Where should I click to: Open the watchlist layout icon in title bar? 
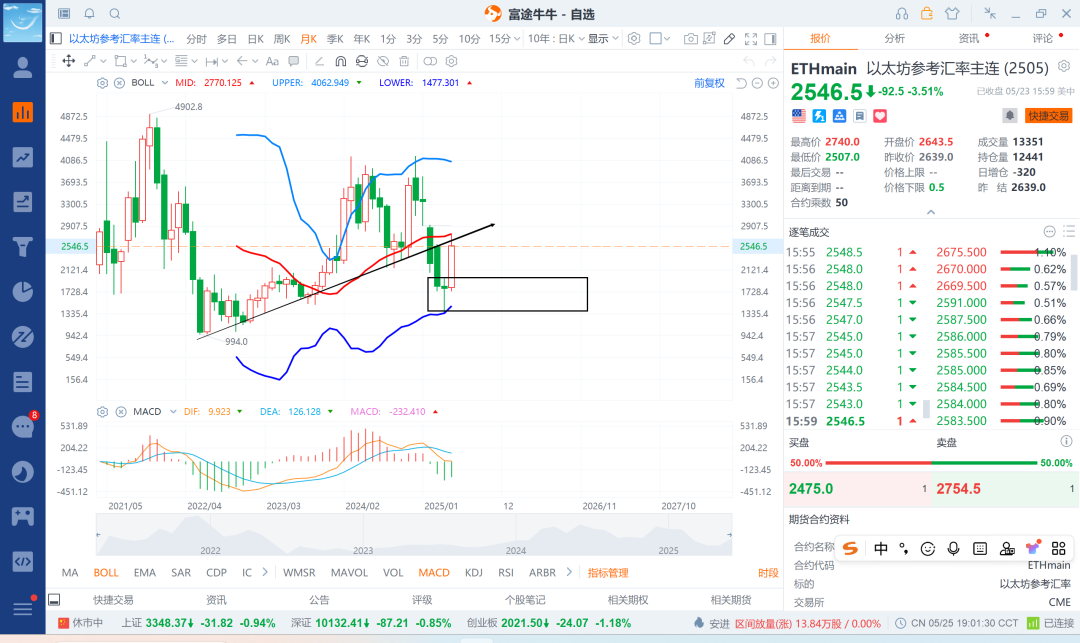click(x=64, y=14)
